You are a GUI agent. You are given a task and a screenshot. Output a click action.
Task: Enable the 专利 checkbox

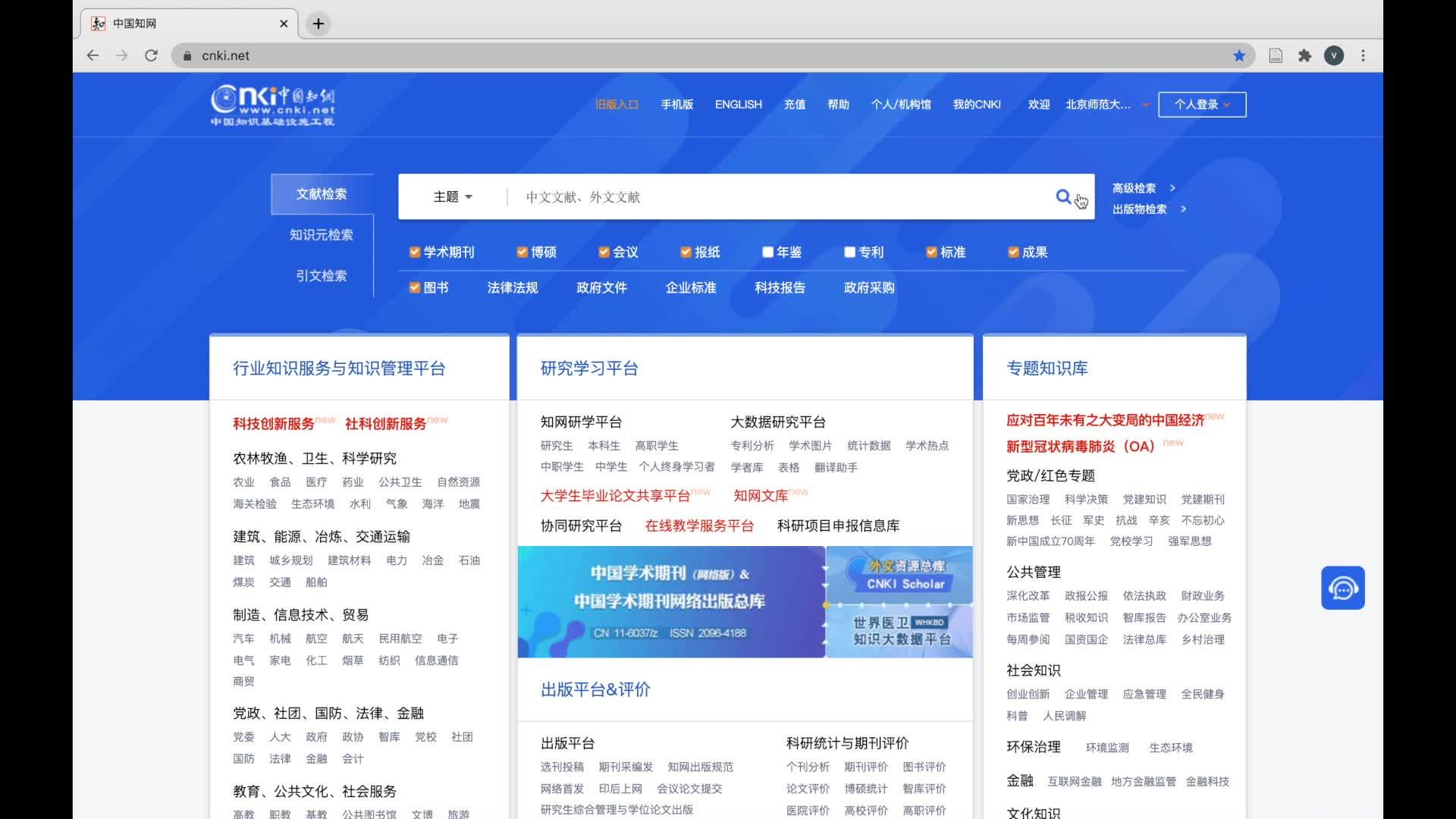pos(849,252)
